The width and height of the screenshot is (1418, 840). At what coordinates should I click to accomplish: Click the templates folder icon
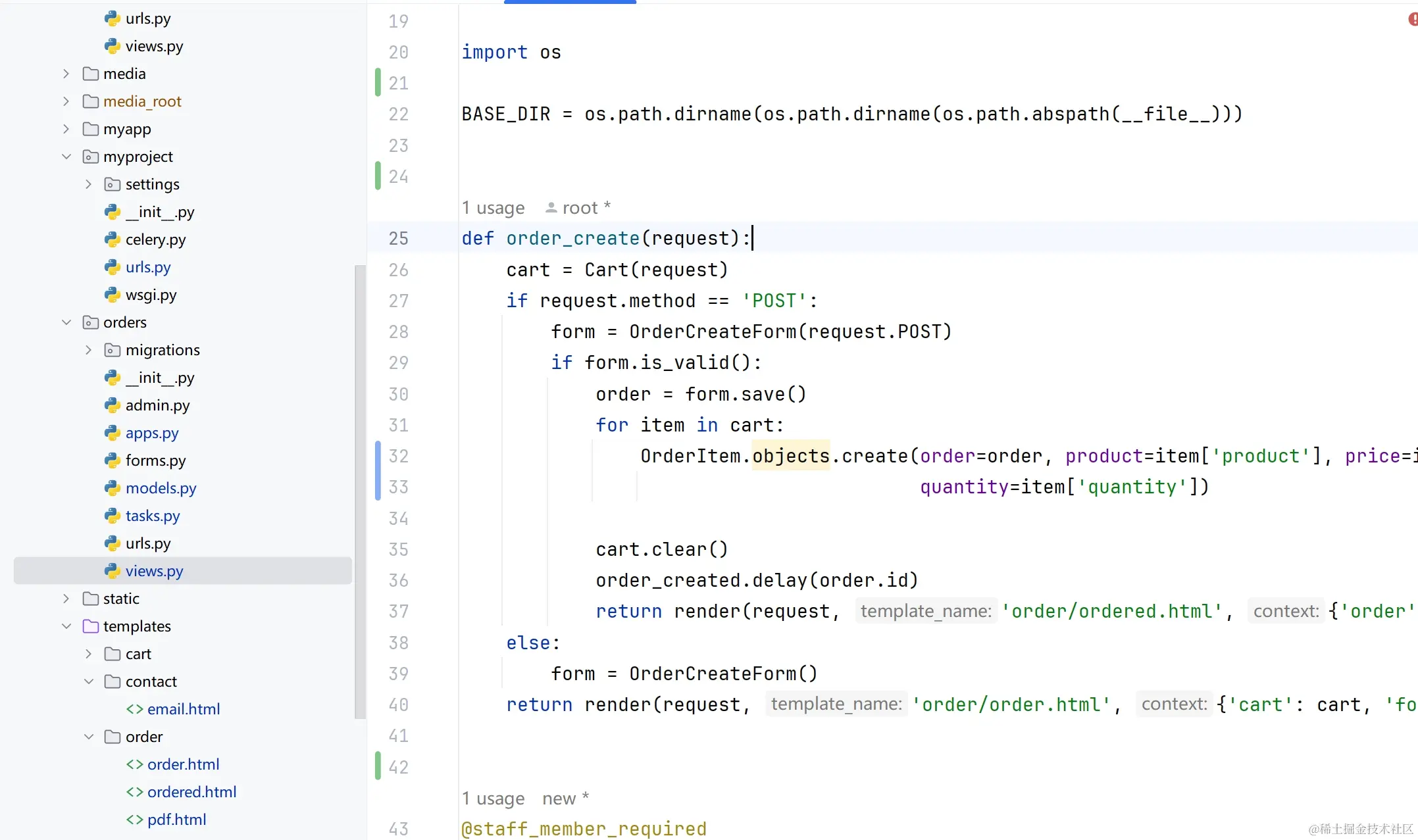tap(91, 626)
